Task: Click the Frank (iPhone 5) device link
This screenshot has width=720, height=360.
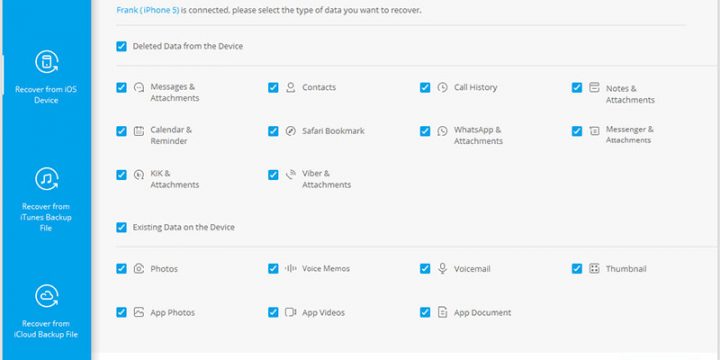Action: pyautogui.click(x=147, y=10)
